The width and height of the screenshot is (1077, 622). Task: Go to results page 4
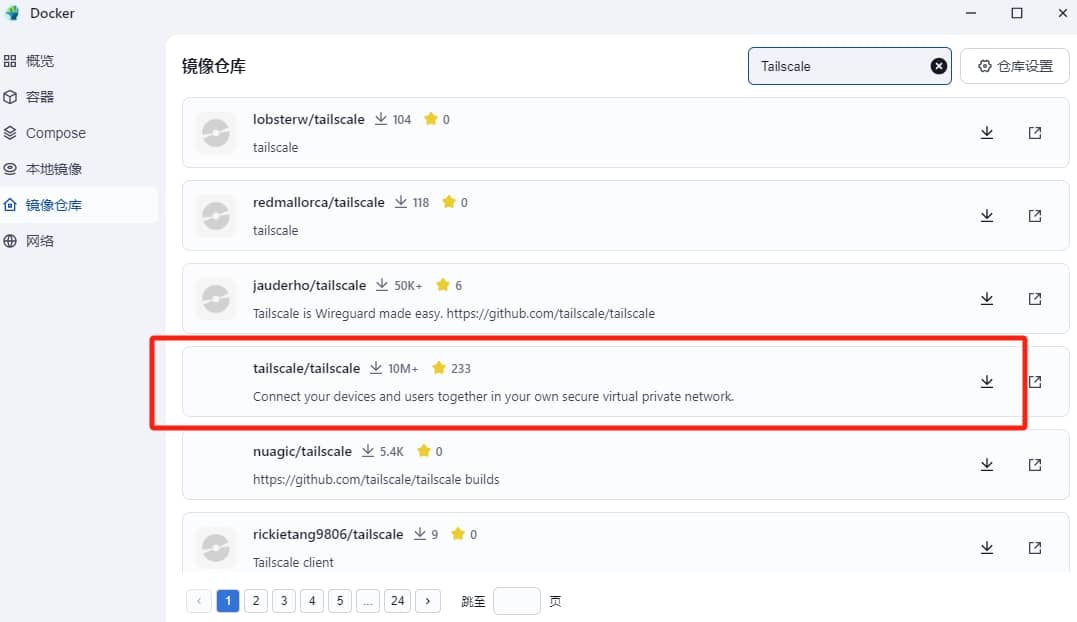pyautogui.click(x=312, y=601)
